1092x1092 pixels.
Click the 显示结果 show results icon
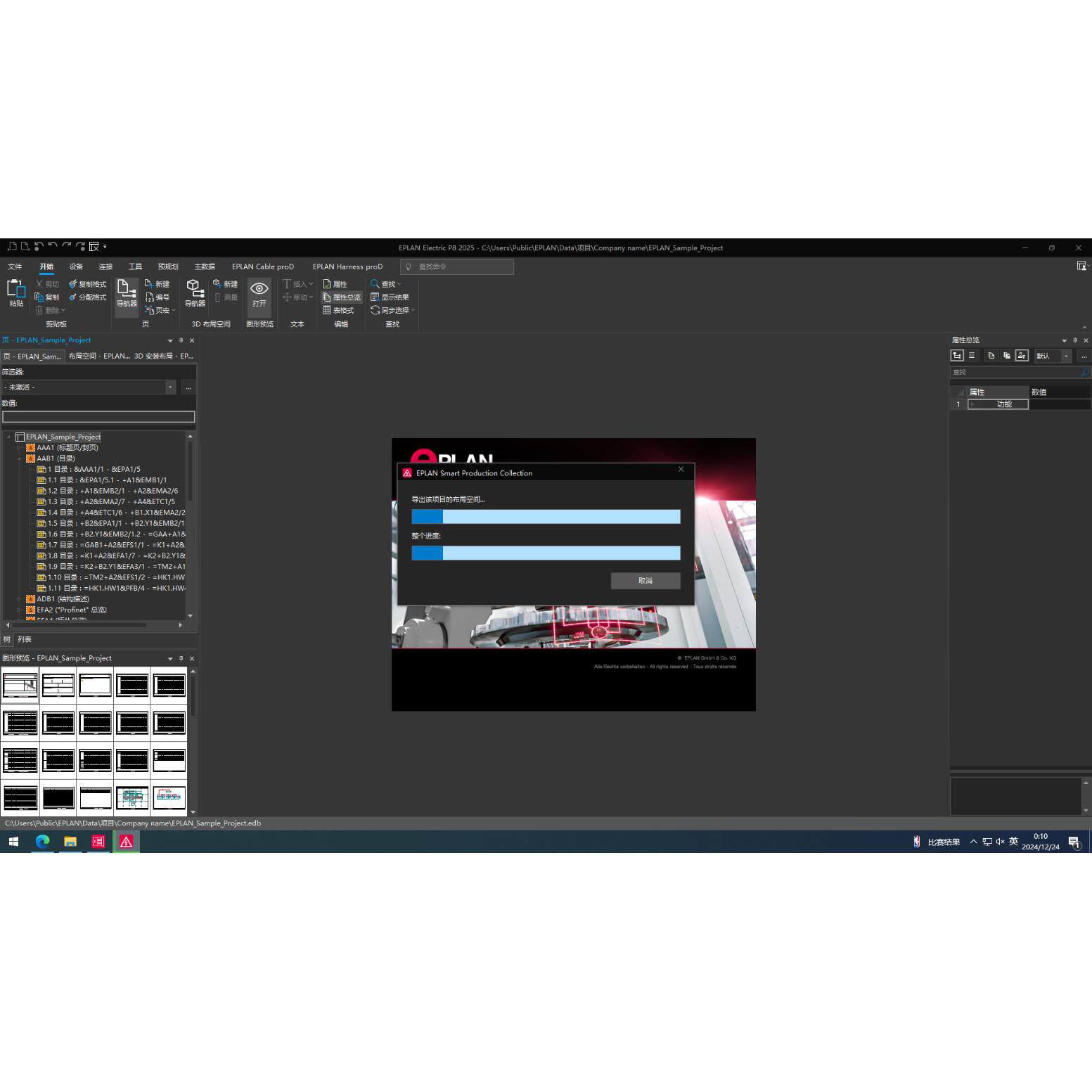click(375, 297)
